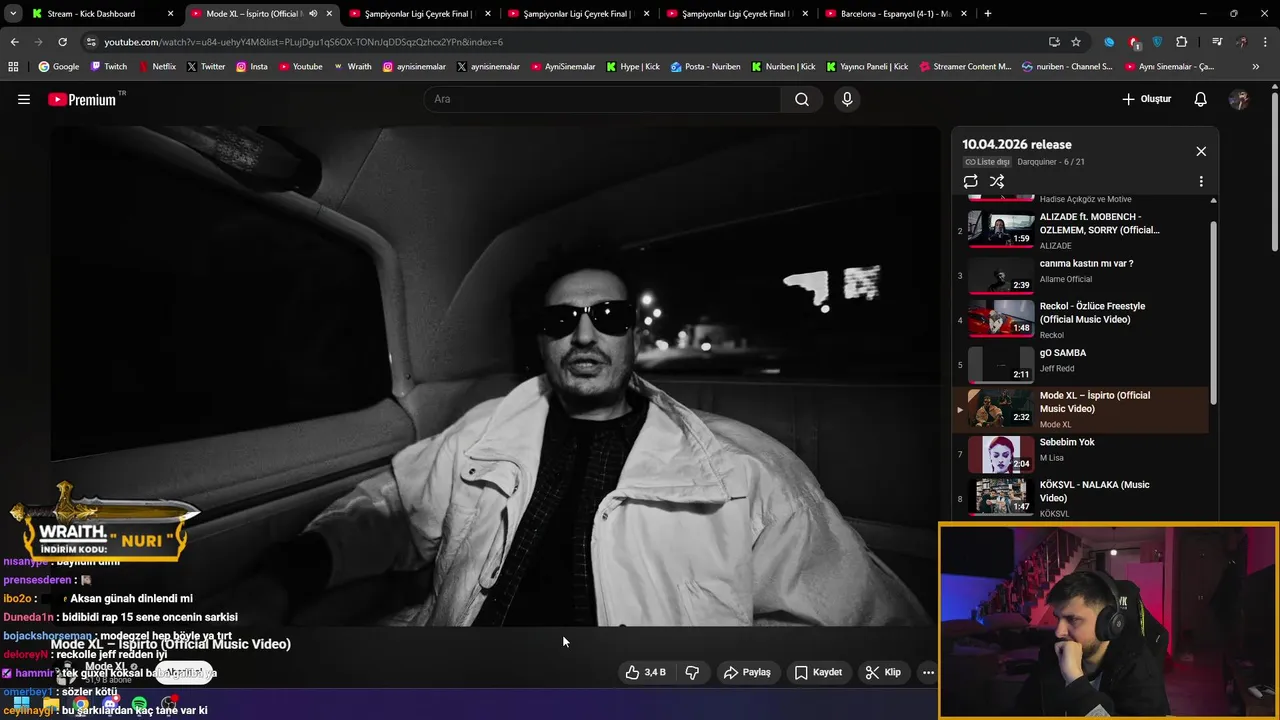The image size is (1280, 720).
Task: Like the video showing 3,4 B
Action: [645, 672]
